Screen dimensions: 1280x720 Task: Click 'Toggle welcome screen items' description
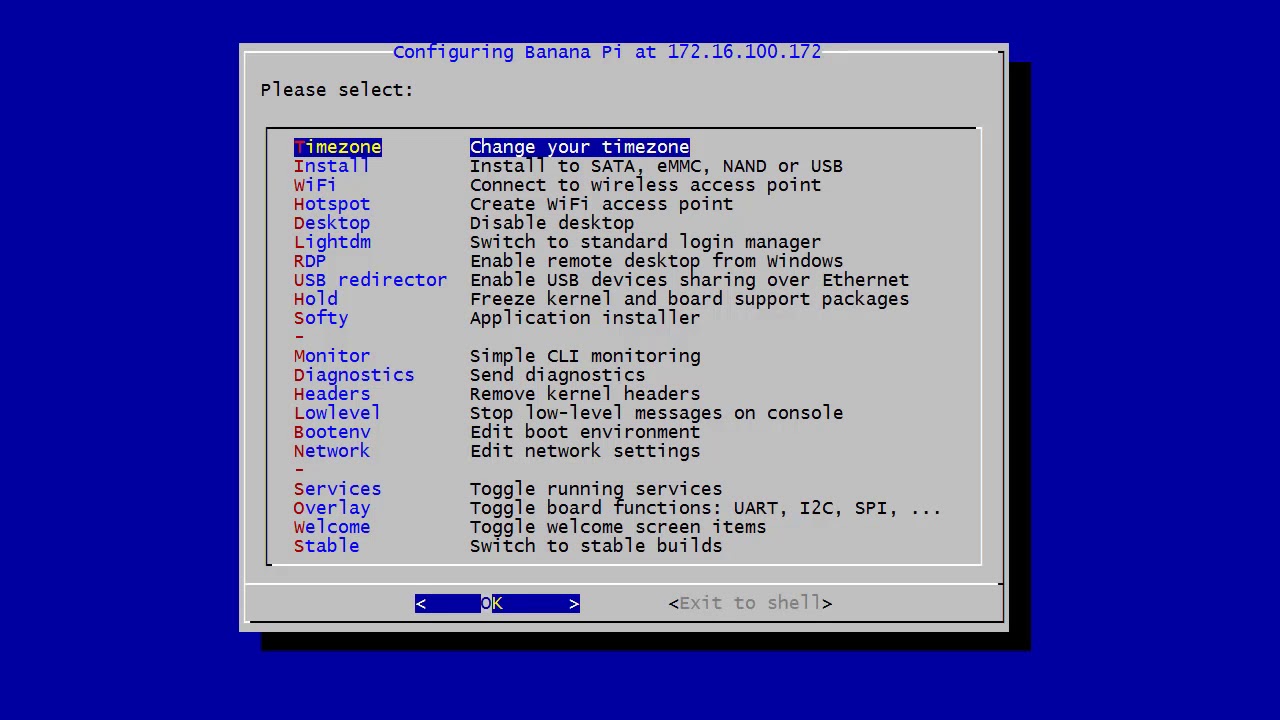tap(618, 527)
